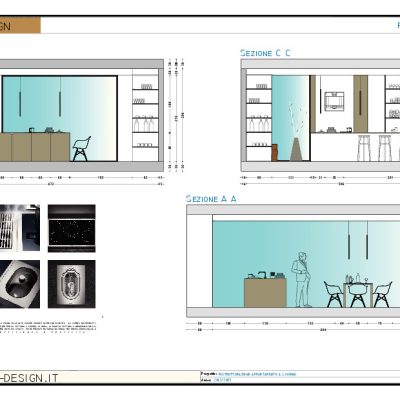Select the lone chair in the top-left section

81,149
